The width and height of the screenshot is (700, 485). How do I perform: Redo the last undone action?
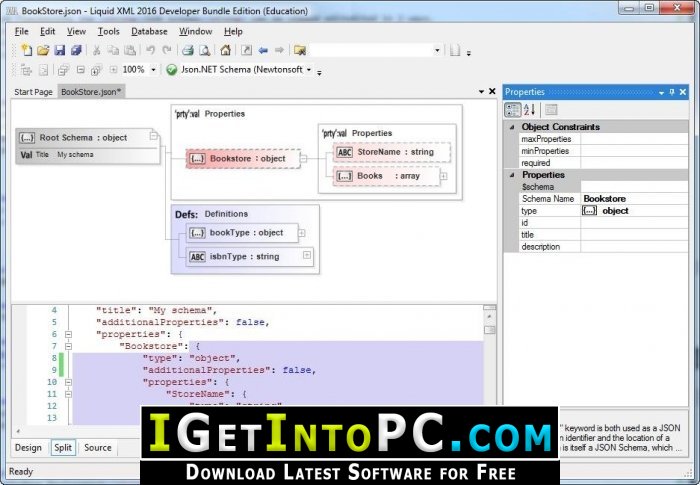167,50
